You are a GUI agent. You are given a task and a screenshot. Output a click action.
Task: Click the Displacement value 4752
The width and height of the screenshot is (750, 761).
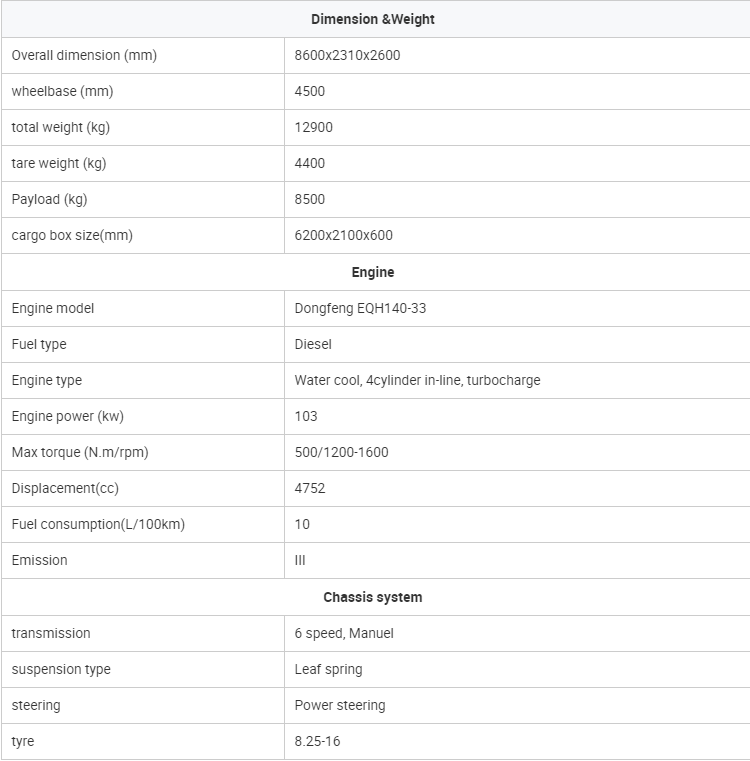click(310, 488)
